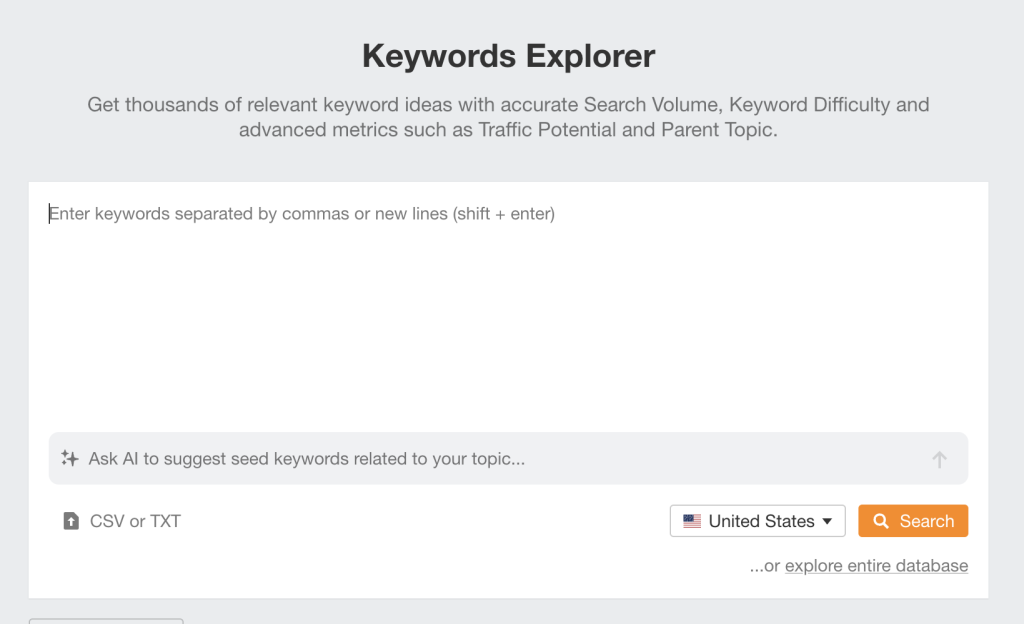The image size is (1024, 624).
Task: Click the 'Keywords Explorer' page heading
Action: pos(508,56)
